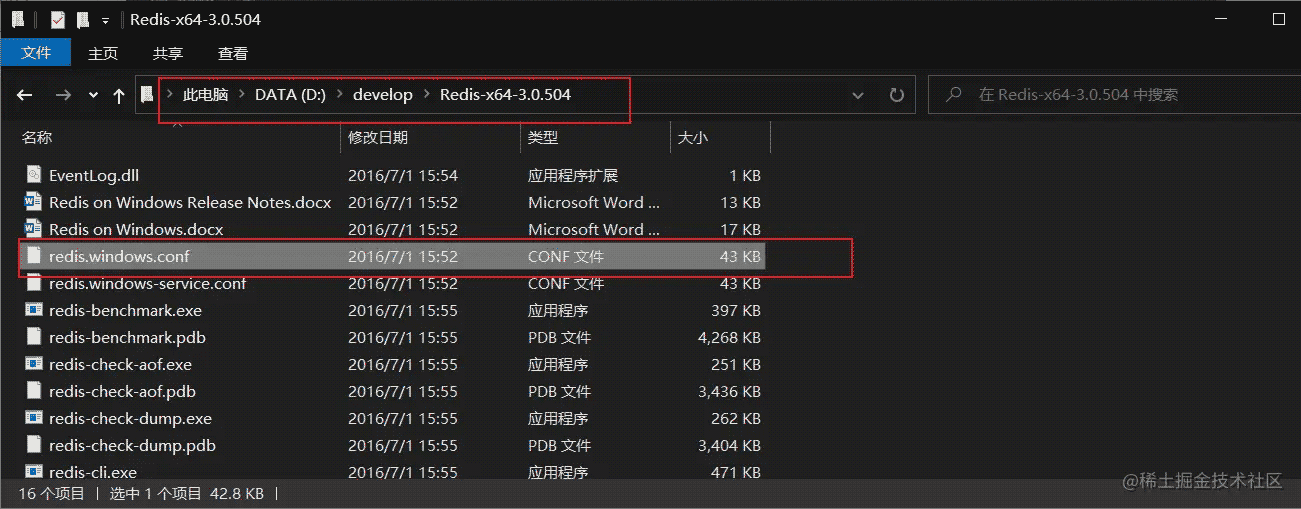Click file name redis-check-aof.exe
The width and height of the screenshot is (1301, 509).
tap(120, 364)
